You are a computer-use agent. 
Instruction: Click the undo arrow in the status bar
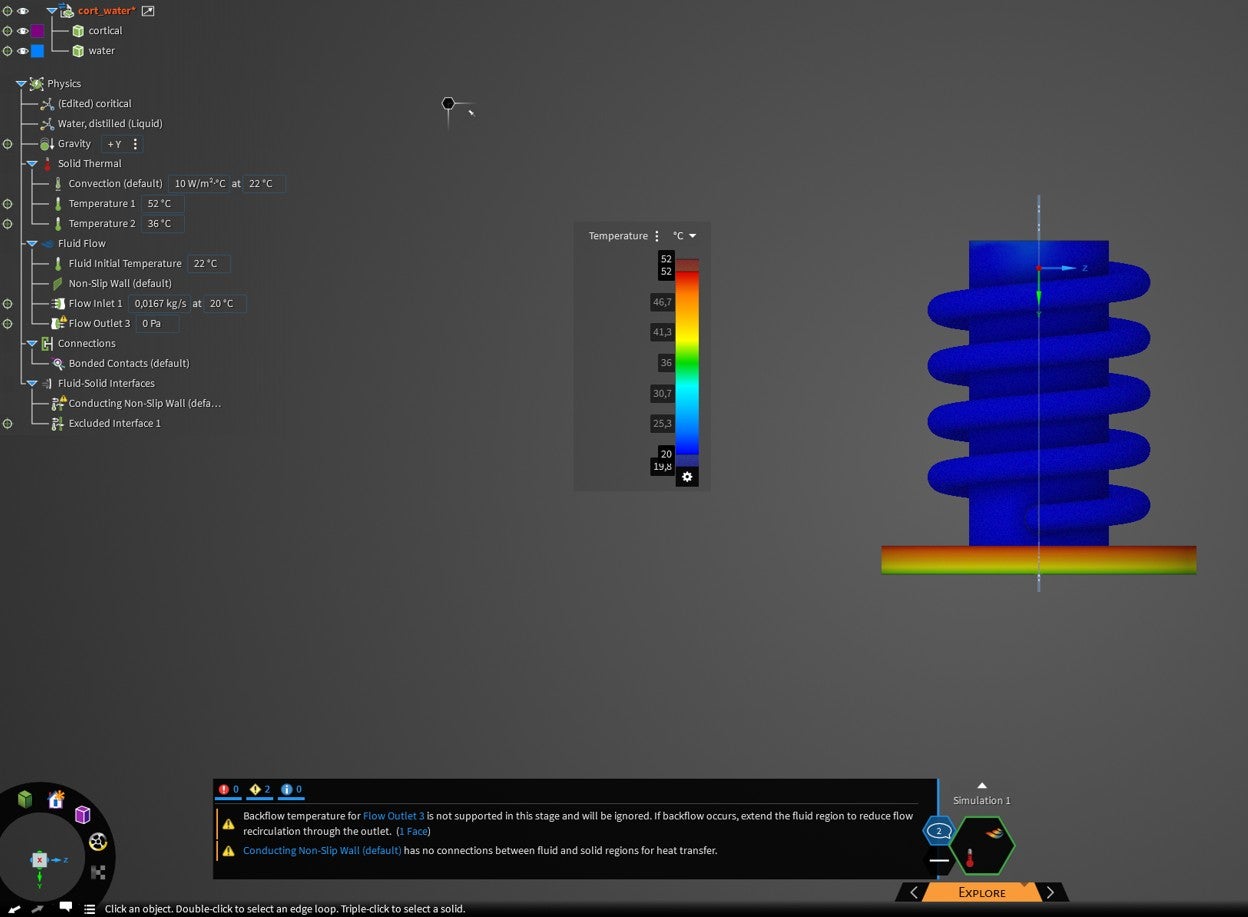(x=15, y=909)
